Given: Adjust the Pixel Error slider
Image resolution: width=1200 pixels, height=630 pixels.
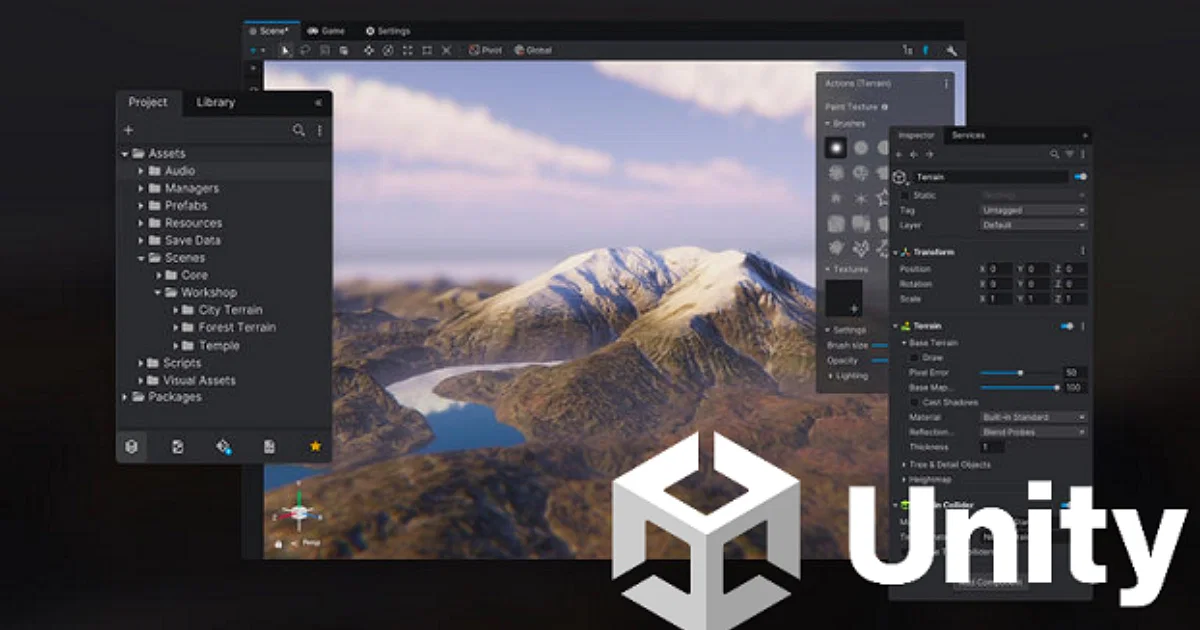Looking at the screenshot, I should click(1020, 372).
